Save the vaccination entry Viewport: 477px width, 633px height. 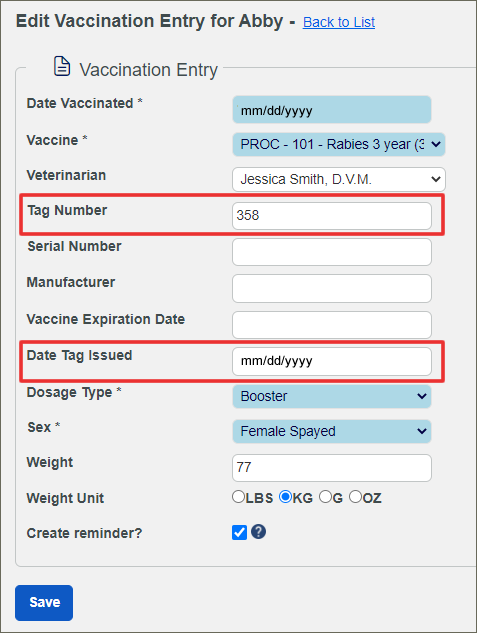44,603
